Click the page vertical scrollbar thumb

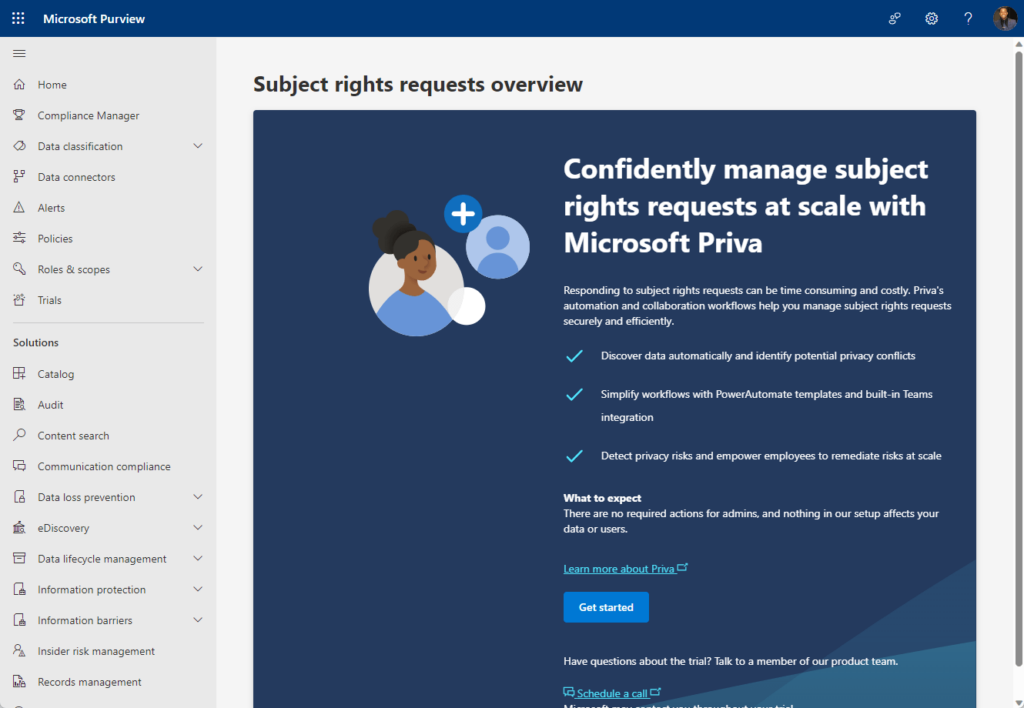(x=1018, y=358)
